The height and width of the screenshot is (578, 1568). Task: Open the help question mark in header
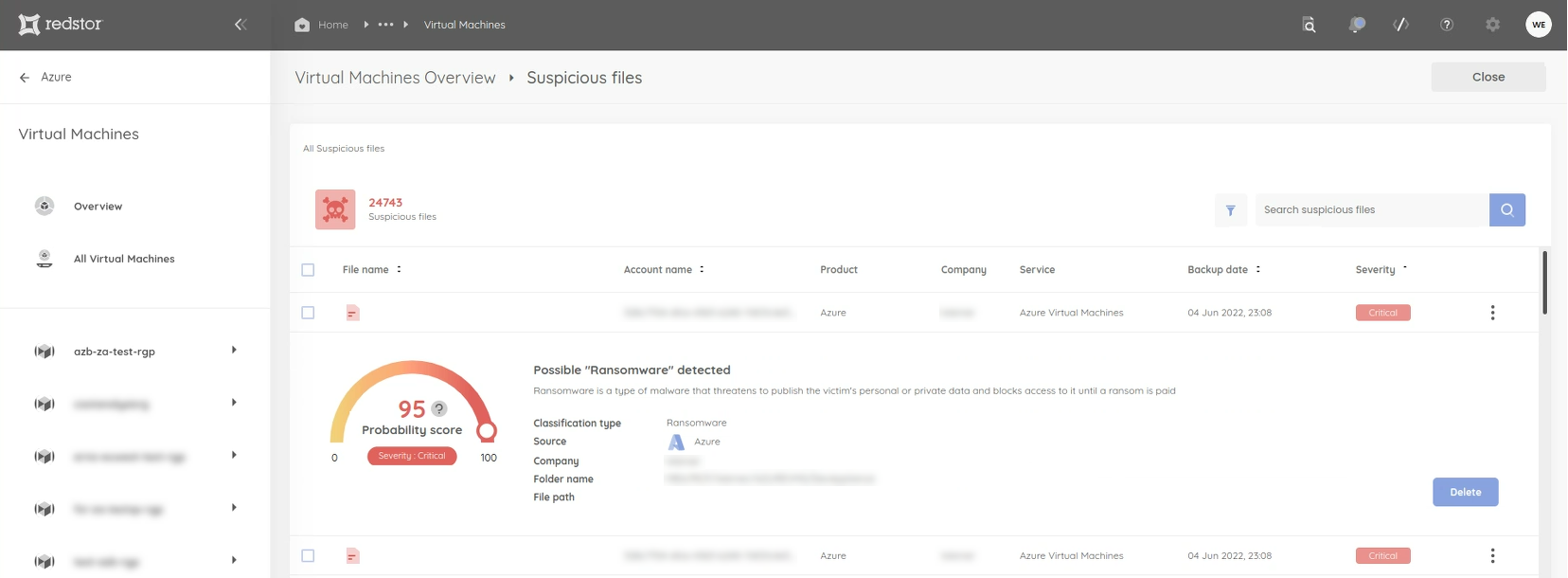pyautogui.click(x=1447, y=25)
